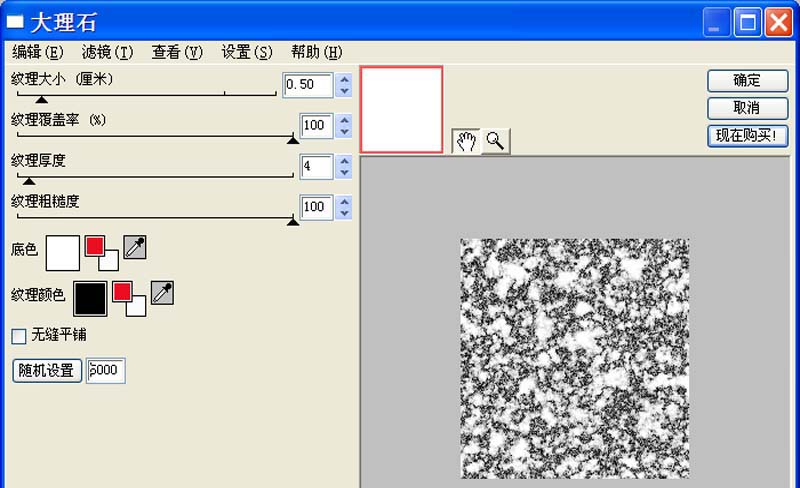The width and height of the screenshot is (800, 488).
Task: Open the 设置(S) menu
Action: 246,52
